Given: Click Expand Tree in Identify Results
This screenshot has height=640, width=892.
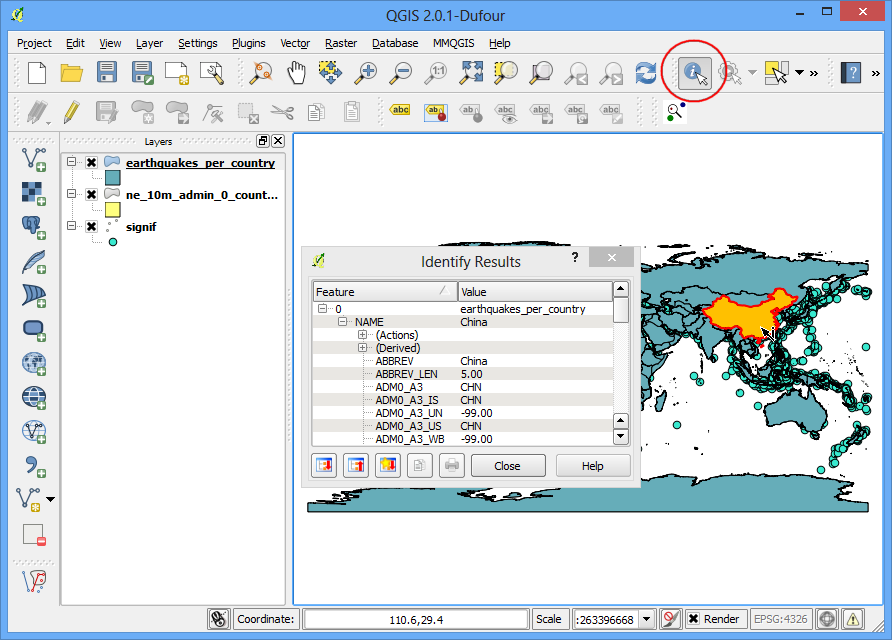Looking at the screenshot, I should (x=324, y=465).
